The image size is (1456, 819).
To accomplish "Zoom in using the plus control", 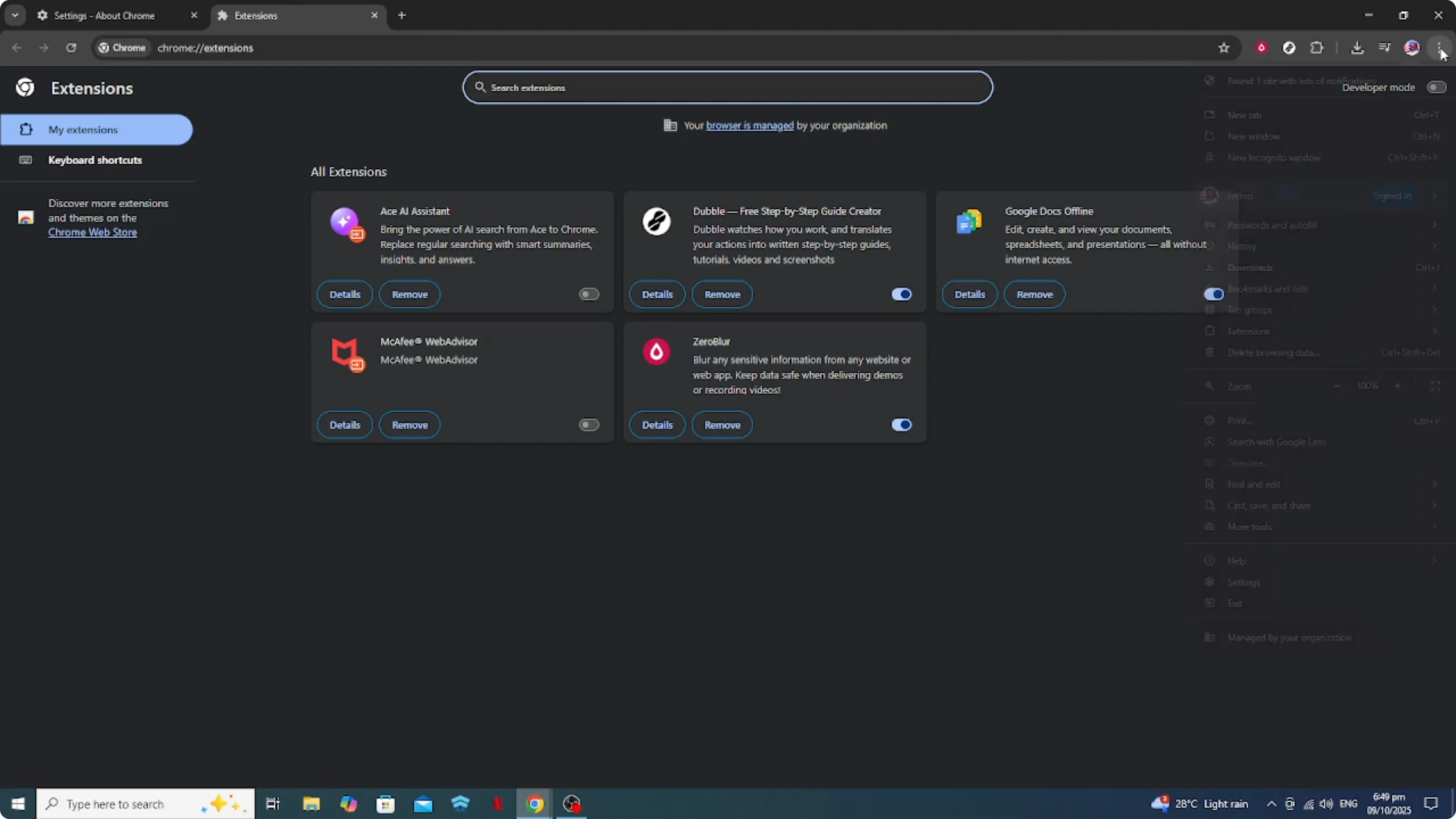I will 1398,386.
